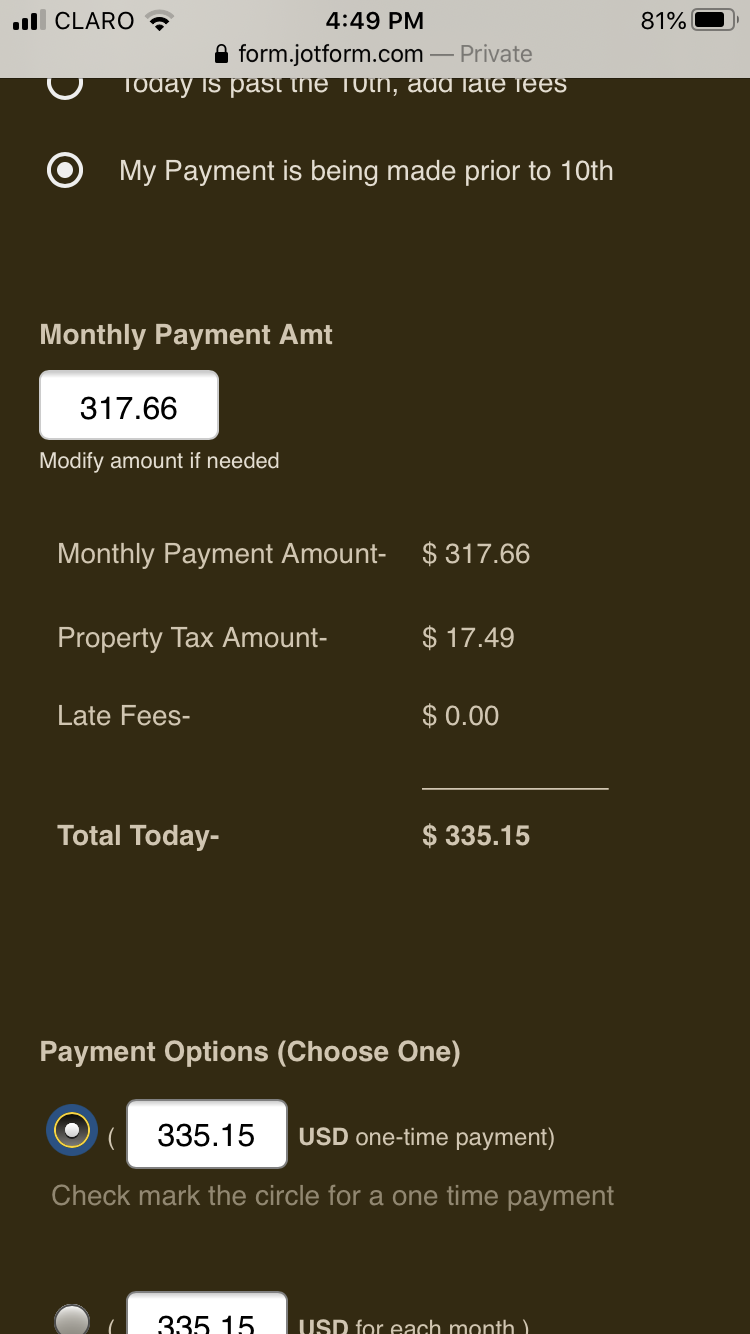Tap the Property Tax Amount value $ 17.49
Image resolution: width=750 pixels, height=1334 pixels.
pyautogui.click(x=468, y=638)
